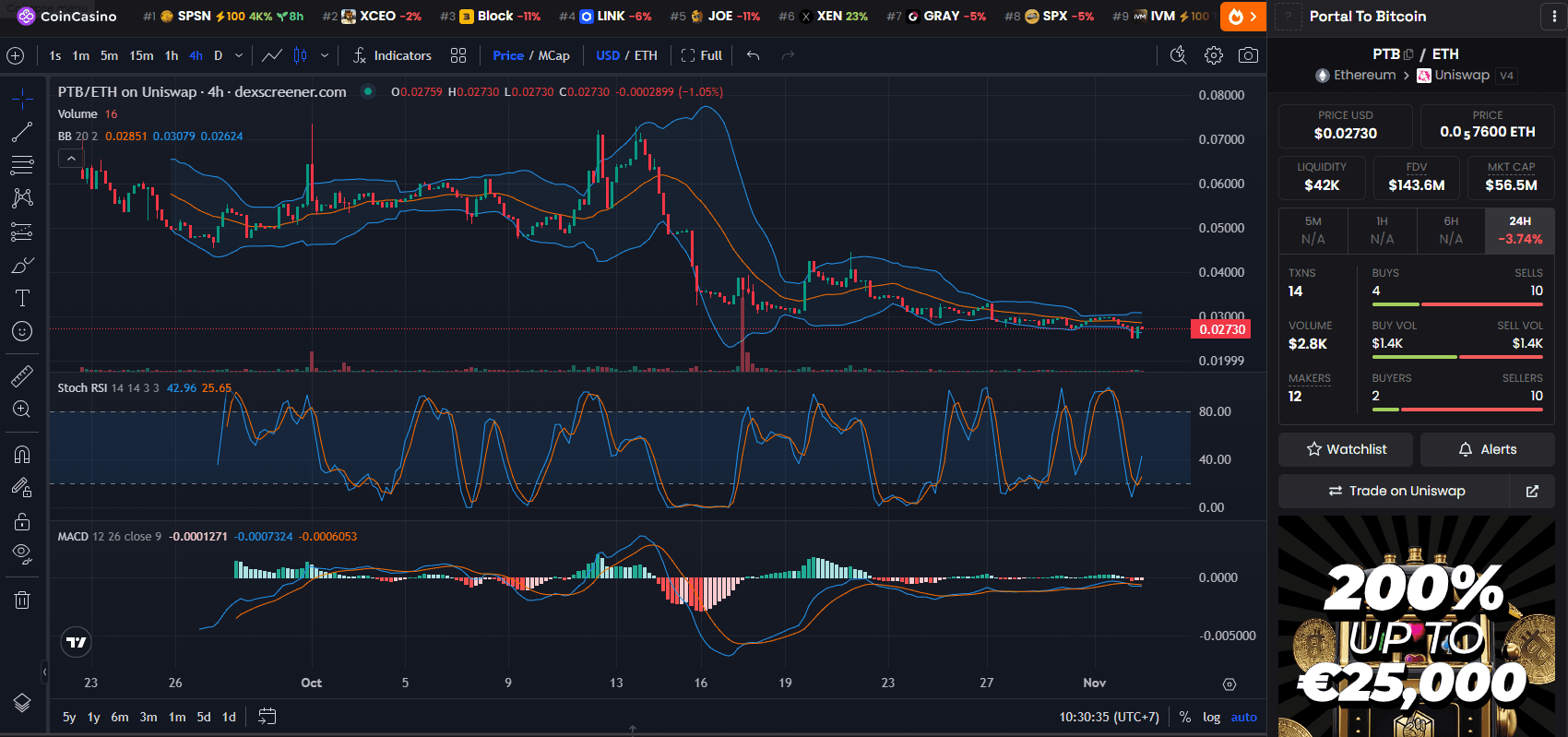This screenshot has width=1568, height=737.
Task: Open the emoji icons tool
Action: tap(22, 331)
